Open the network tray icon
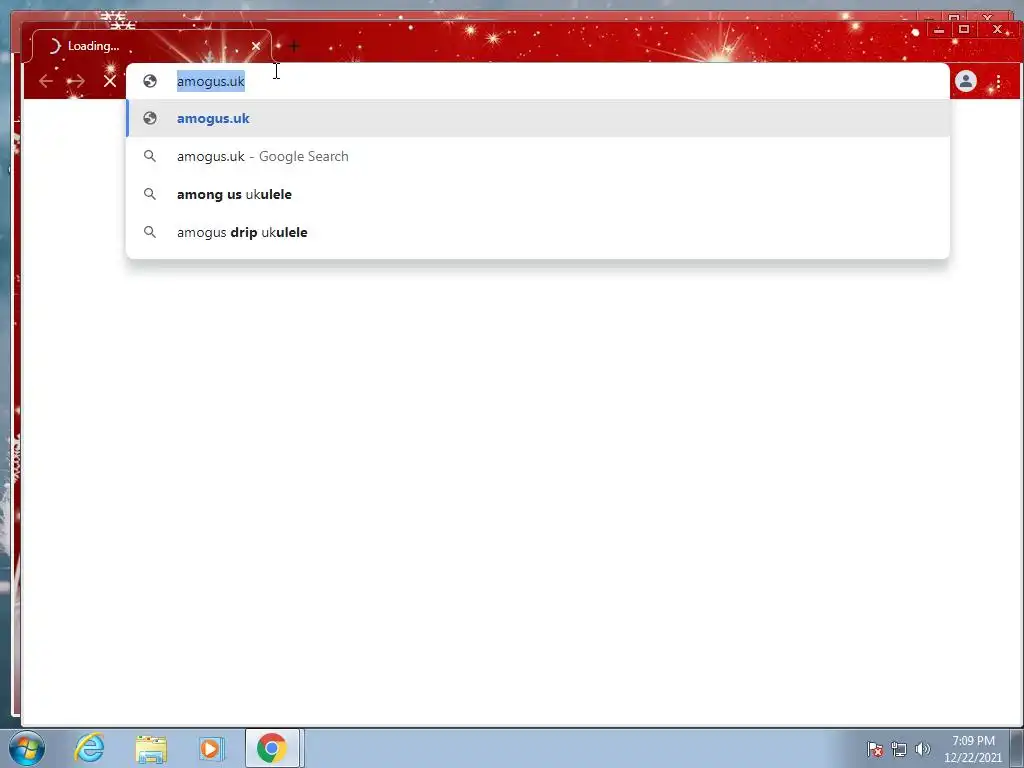The height and width of the screenshot is (768, 1024). click(899, 749)
